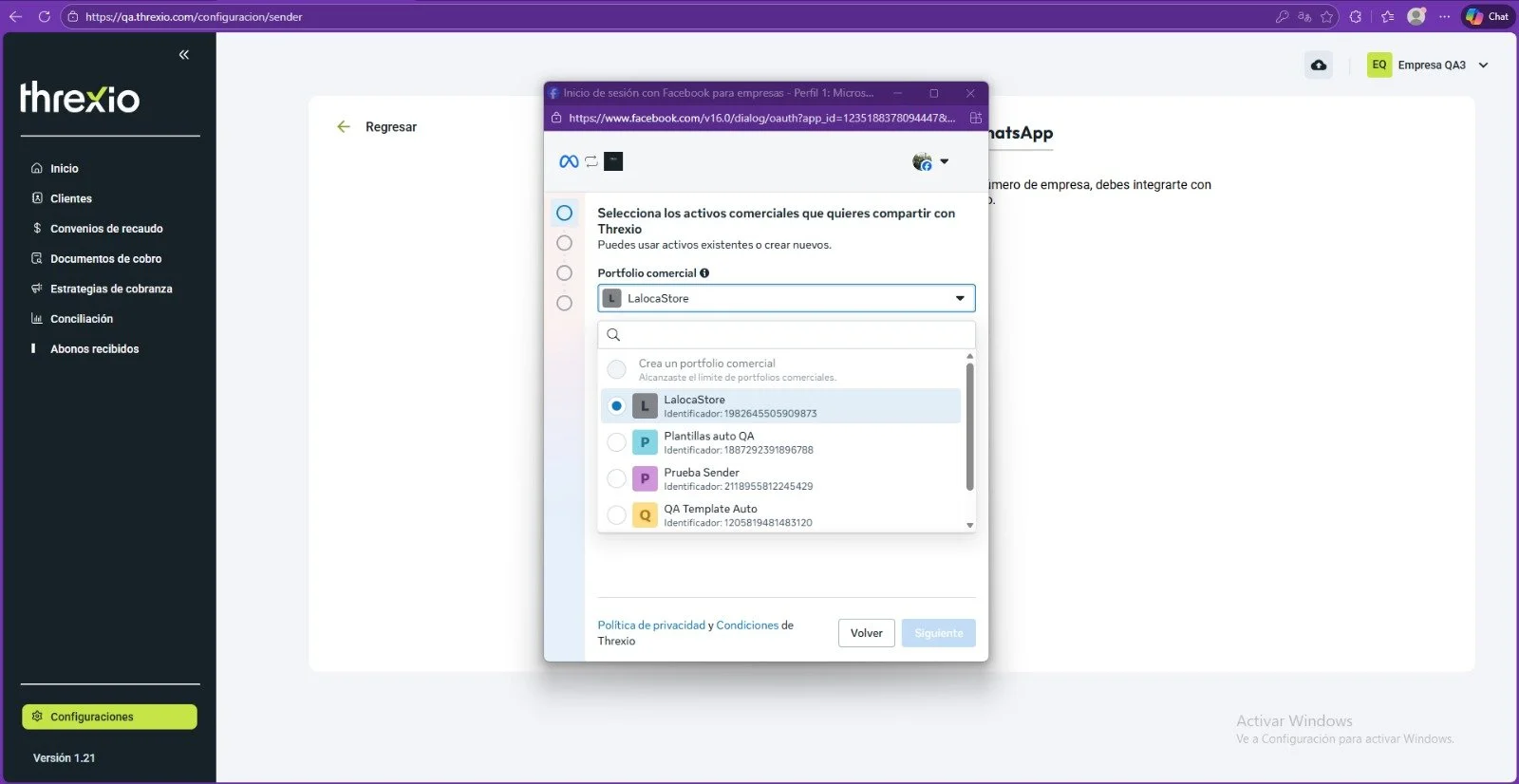The width and height of the screenshot is (1519, 784).
Task: Click the EQ company avatar badge
Action: [x=1379, y=65]
